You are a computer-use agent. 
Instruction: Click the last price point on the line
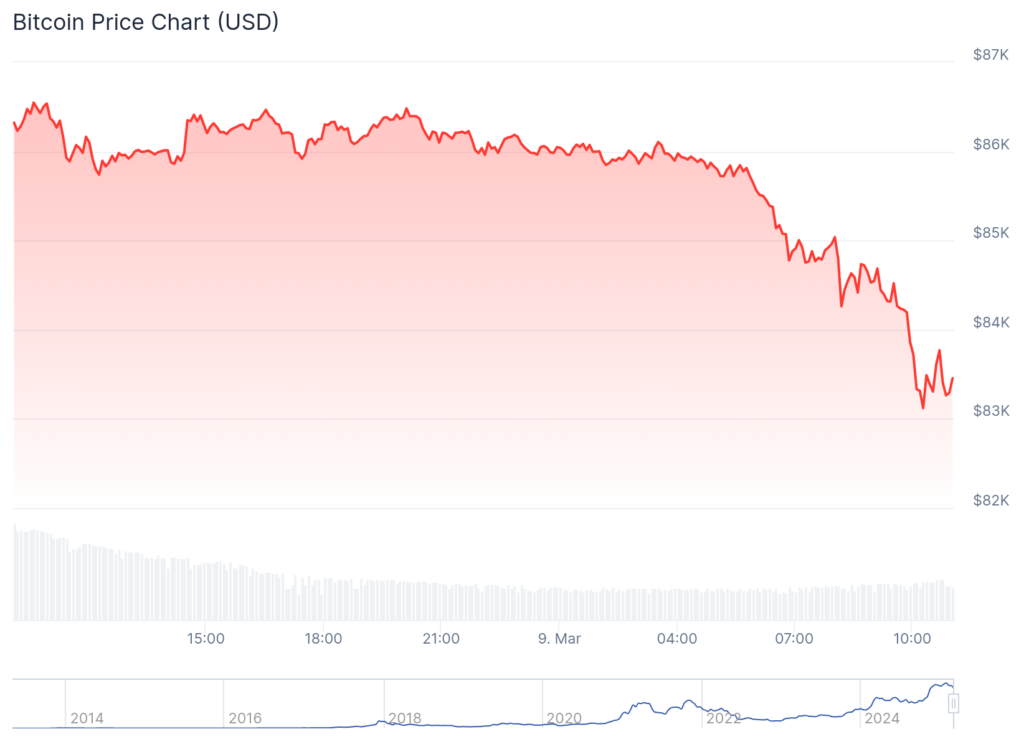coord(953,378)
